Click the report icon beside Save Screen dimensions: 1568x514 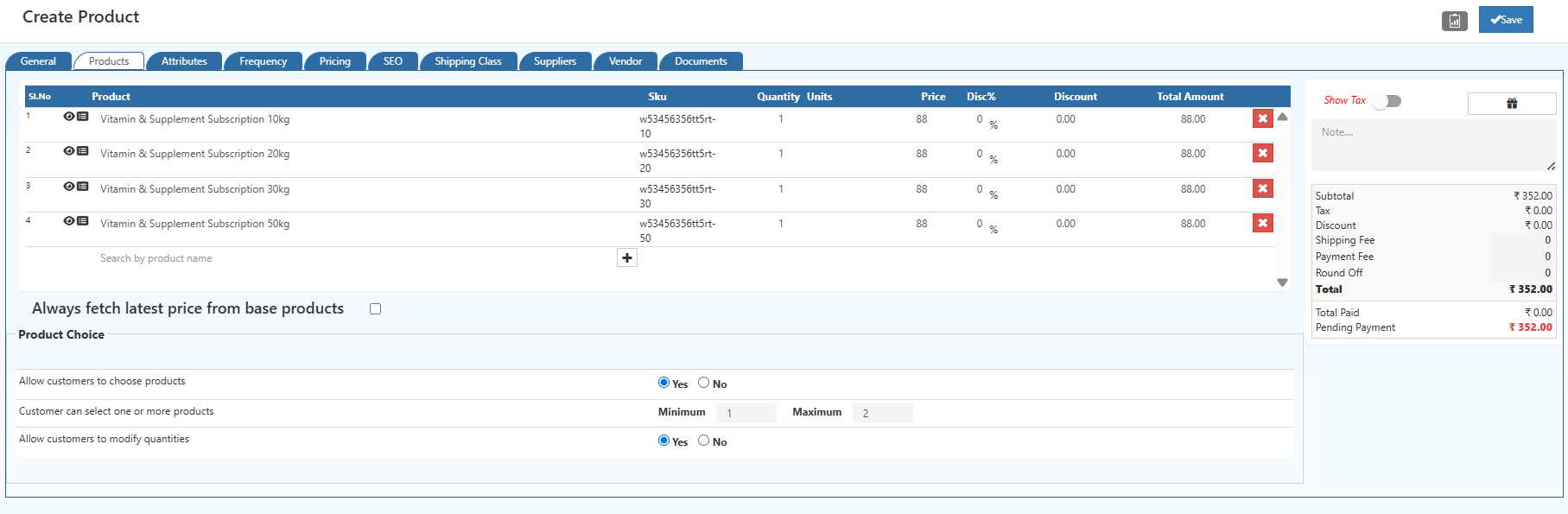coord(1455,21)
